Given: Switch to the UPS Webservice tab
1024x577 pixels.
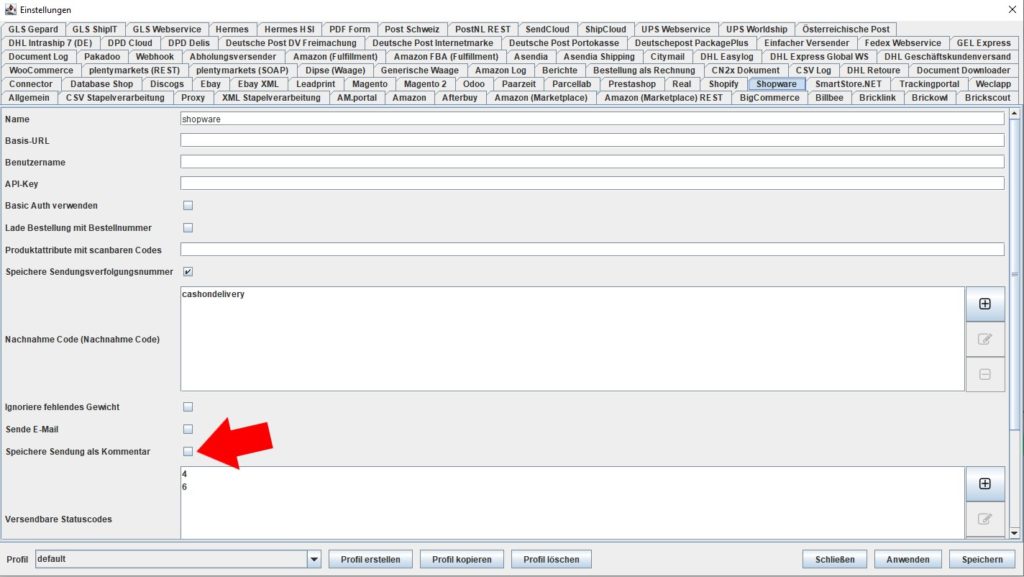Looking at the screenshot, I should coord(676,29).
